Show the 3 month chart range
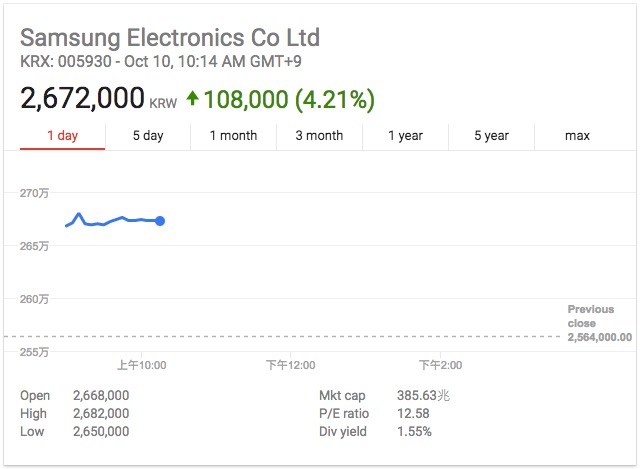The width and height of the screenshot is (640, 469). [x=320, y=136]
